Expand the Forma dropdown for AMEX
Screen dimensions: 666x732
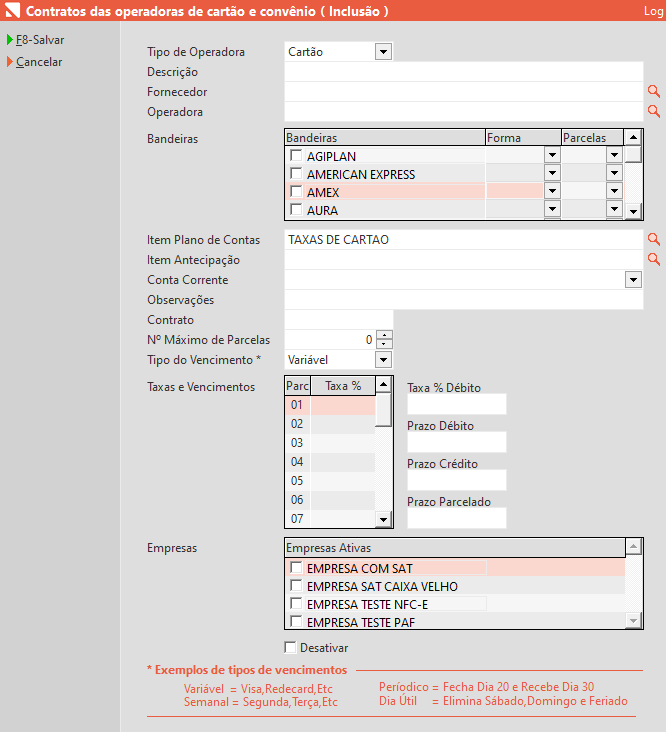point(552,191)
